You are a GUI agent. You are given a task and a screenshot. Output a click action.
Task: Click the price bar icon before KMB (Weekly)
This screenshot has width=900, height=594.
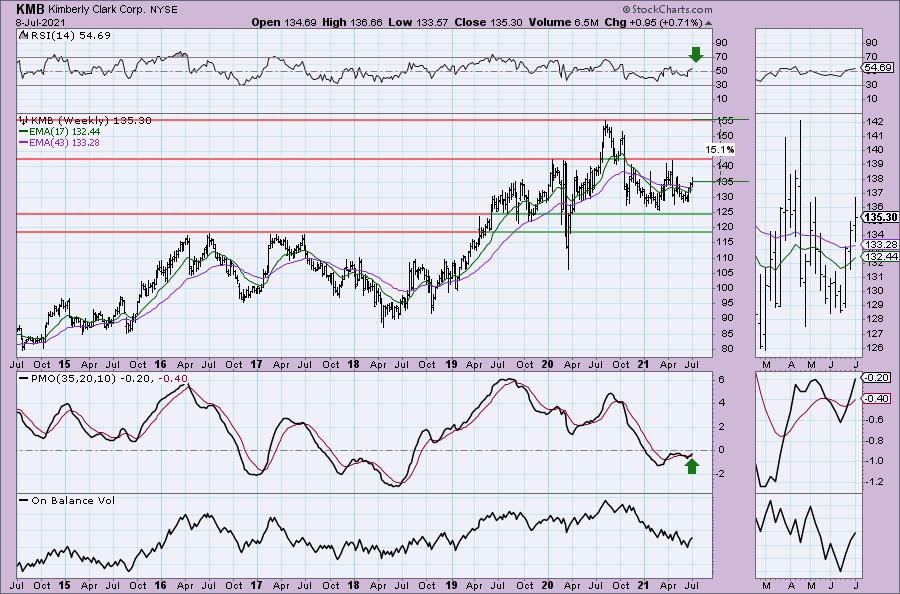coord(23,121)
